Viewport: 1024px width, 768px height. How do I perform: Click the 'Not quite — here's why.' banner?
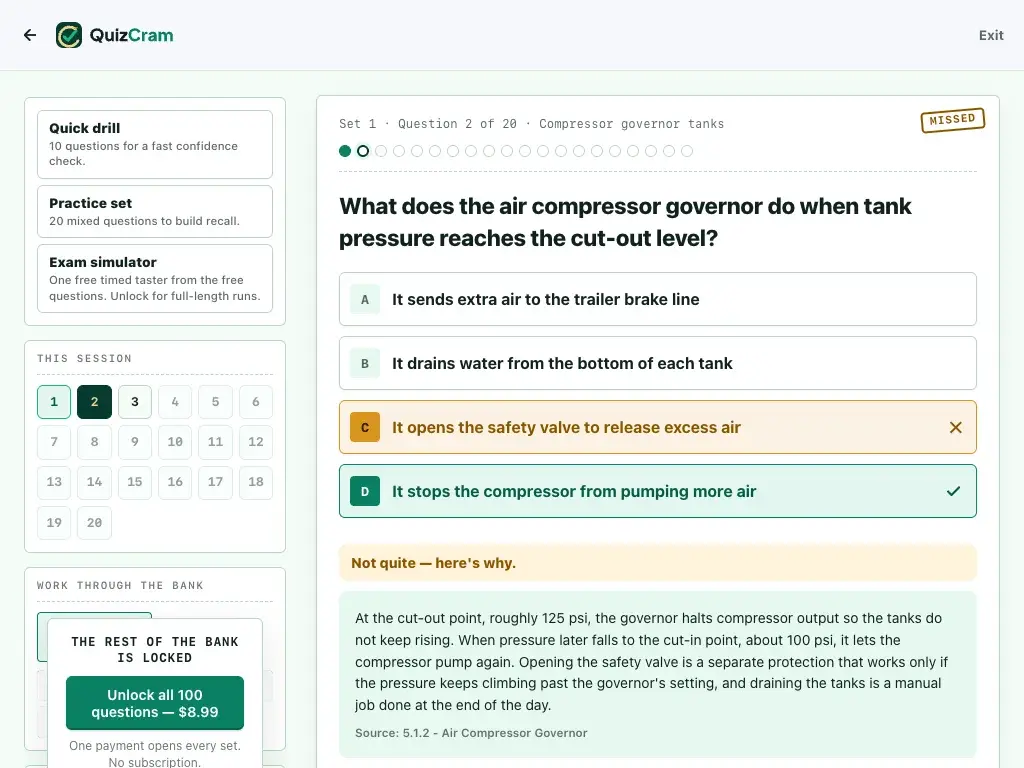pos(658,563)
